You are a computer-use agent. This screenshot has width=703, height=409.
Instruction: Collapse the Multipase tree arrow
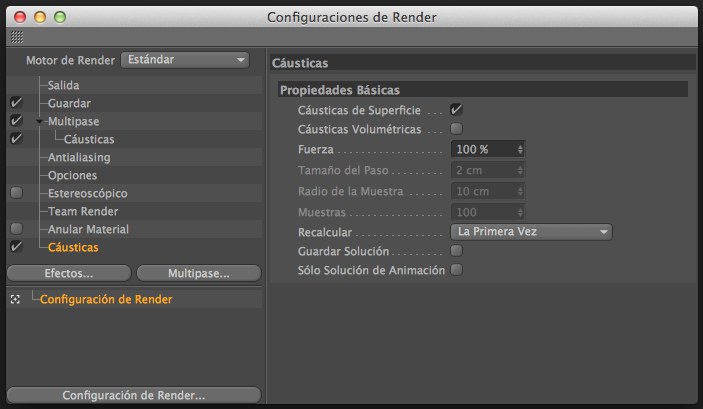coord(38,121)
